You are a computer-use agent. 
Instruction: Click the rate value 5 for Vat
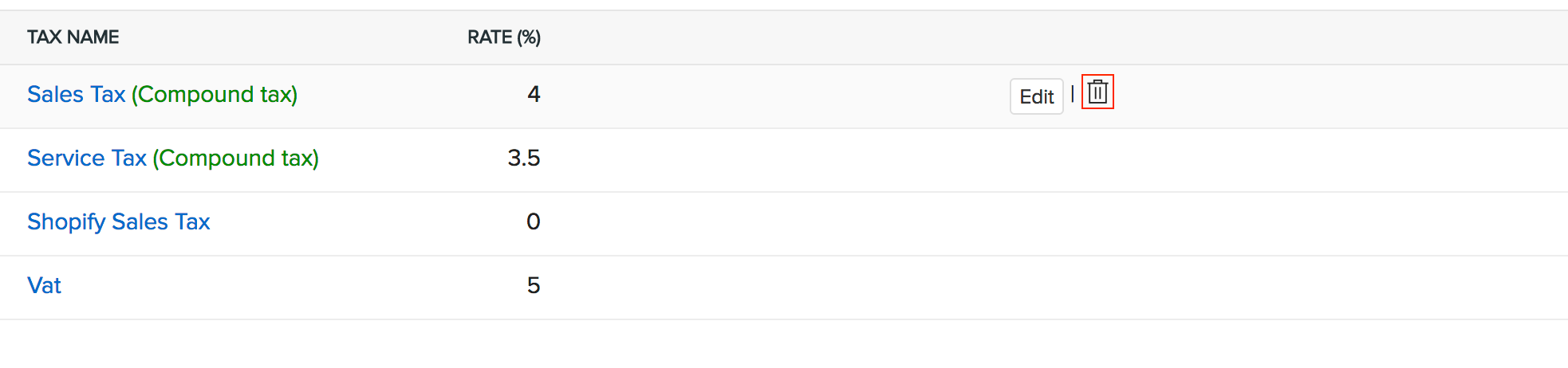(534, 286)
